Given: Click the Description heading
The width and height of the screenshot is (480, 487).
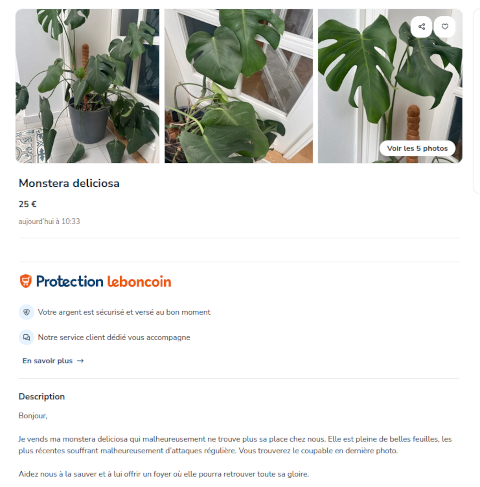Looking at the screenshot, I should [42, 396].
